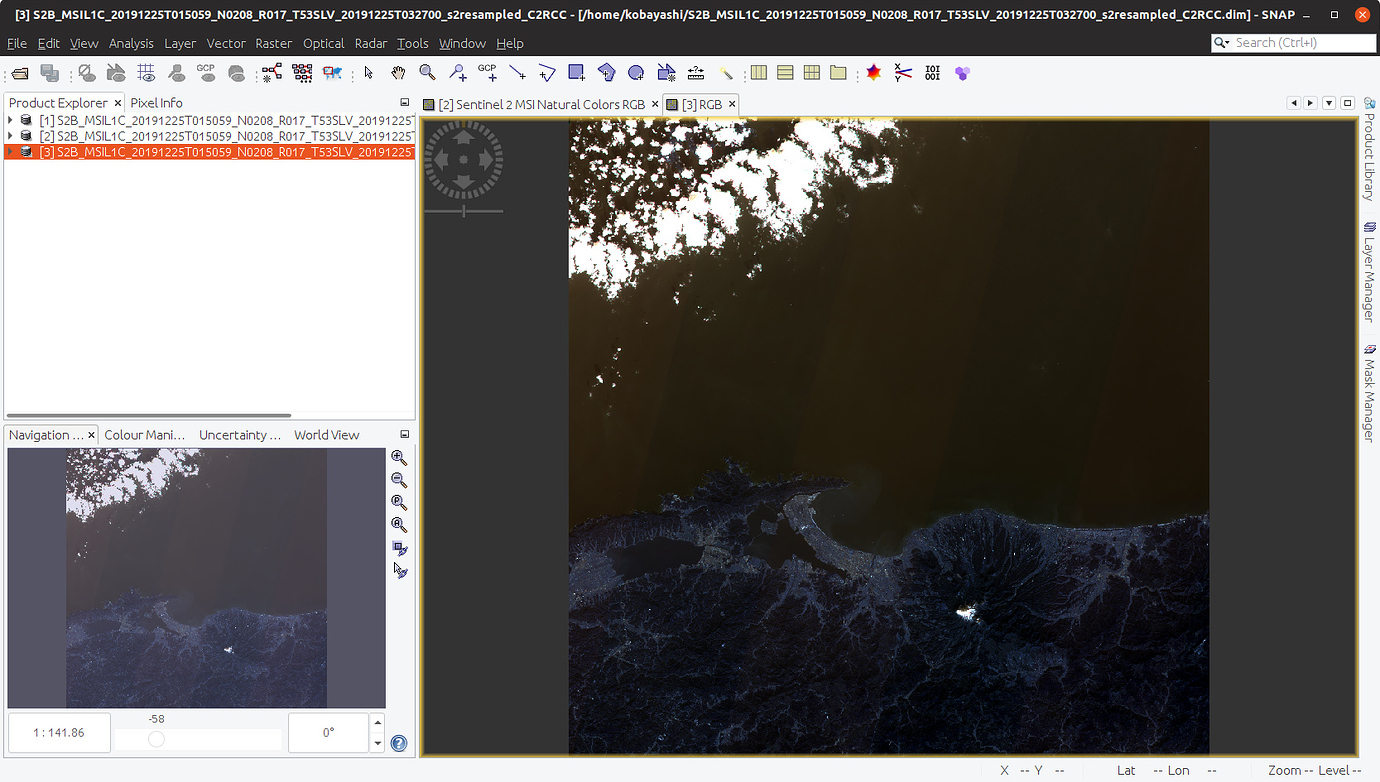Click Zoom Out icon in Navigation panel
The image size is (1380, 782).
pyautogui.click(x=399, y=480)
